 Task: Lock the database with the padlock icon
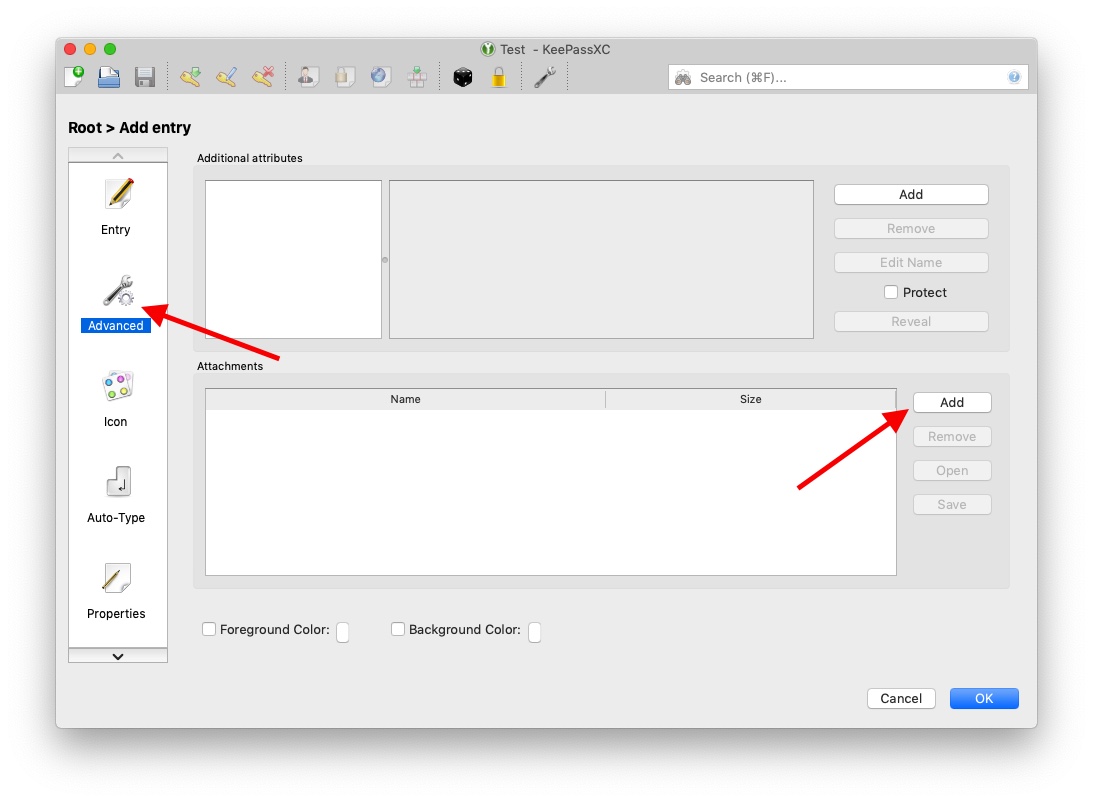click(x=499, y=76)
